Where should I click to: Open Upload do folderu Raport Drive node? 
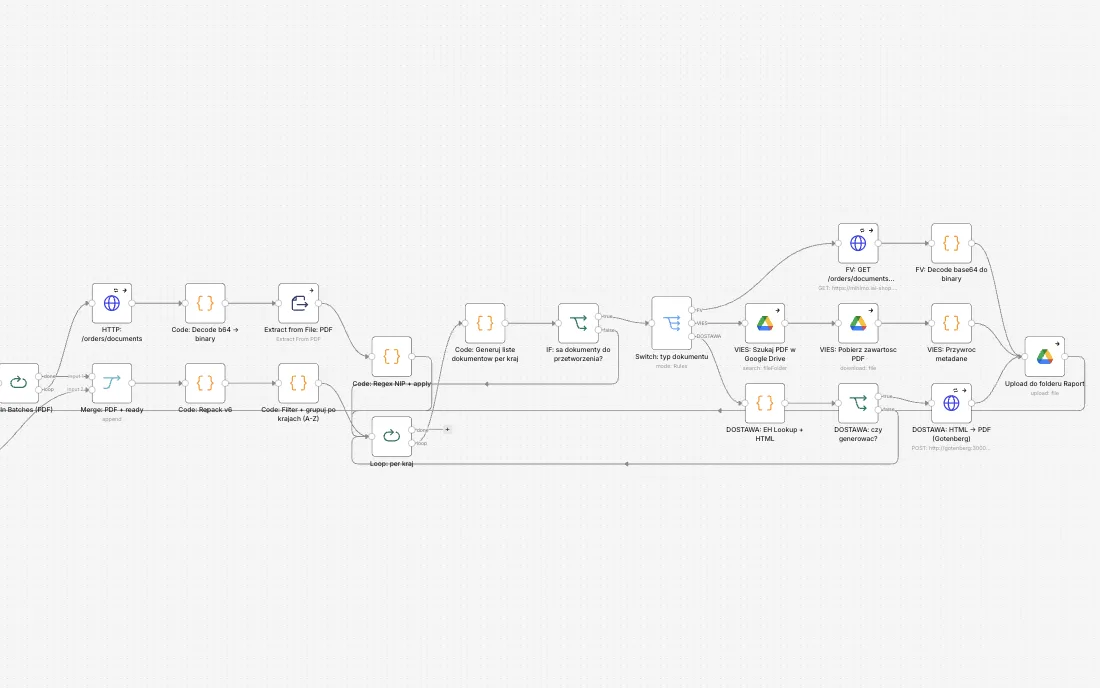1045,356
